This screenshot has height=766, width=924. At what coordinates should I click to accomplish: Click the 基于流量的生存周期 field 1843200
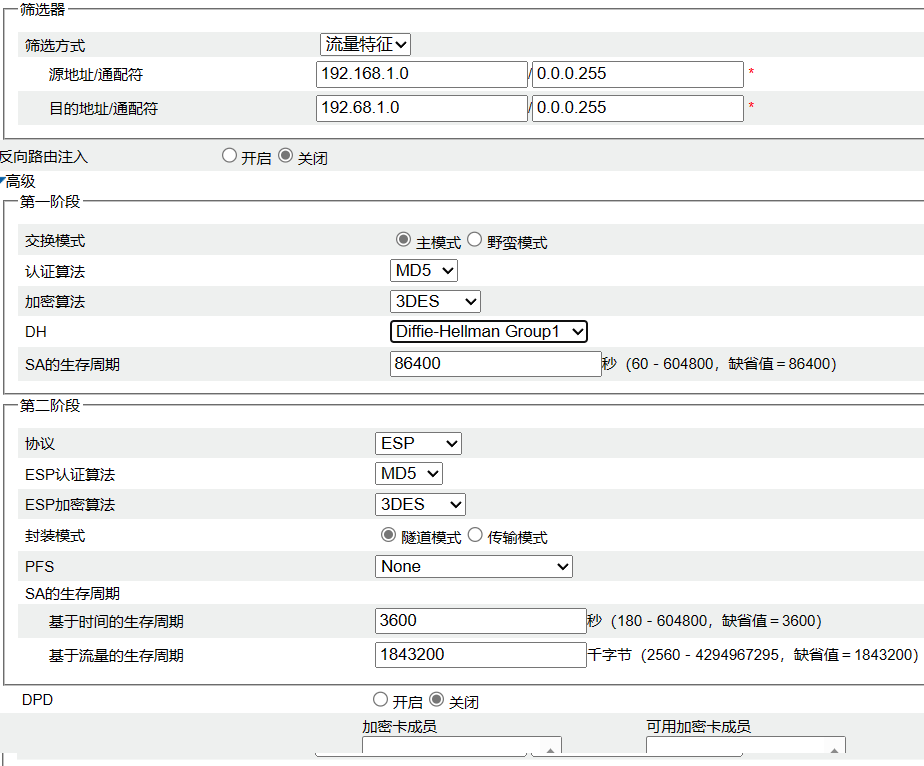pyautogui.click(x=481, y=655)
